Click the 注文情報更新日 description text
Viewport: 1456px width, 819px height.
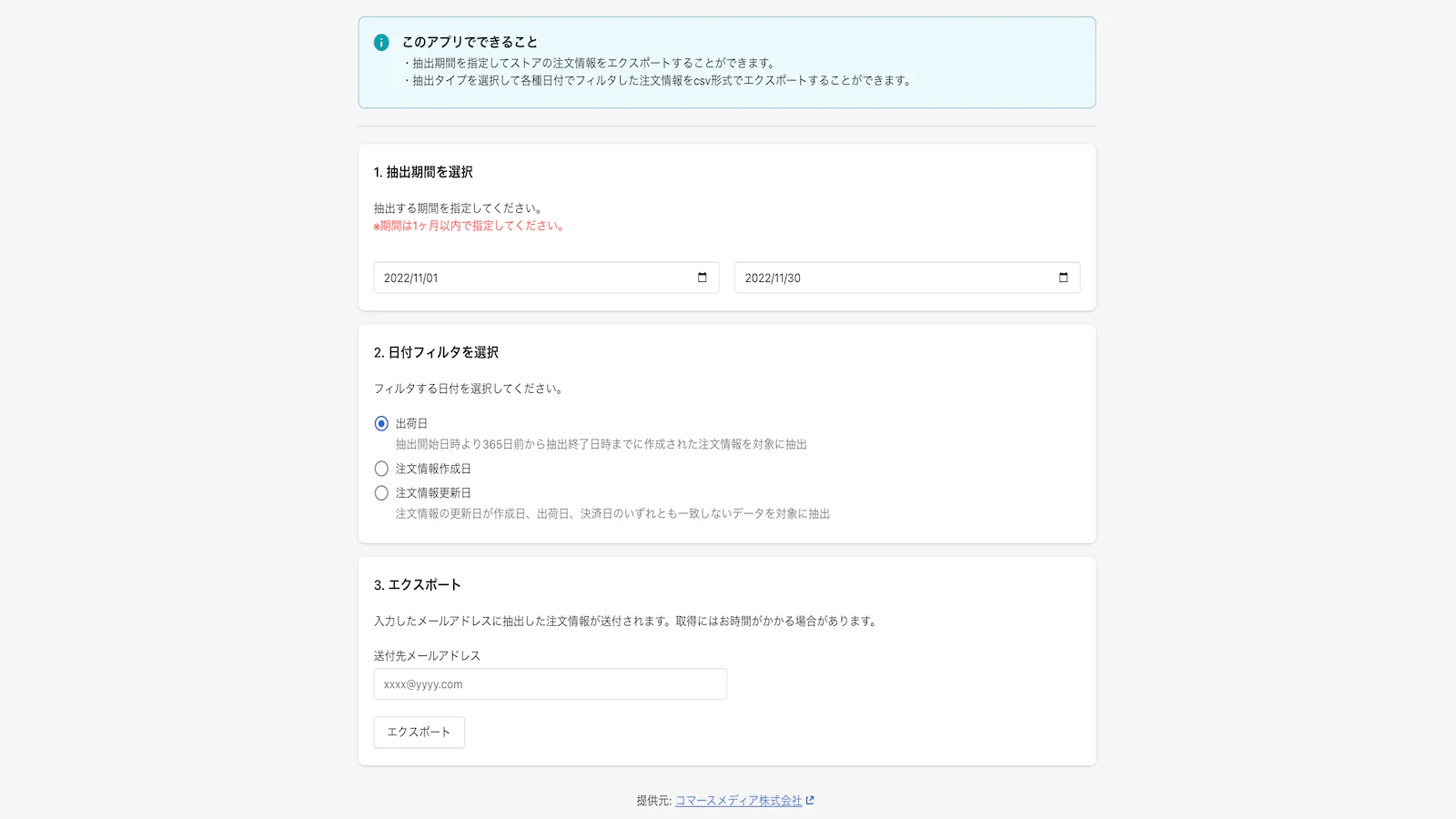(612, 514)
